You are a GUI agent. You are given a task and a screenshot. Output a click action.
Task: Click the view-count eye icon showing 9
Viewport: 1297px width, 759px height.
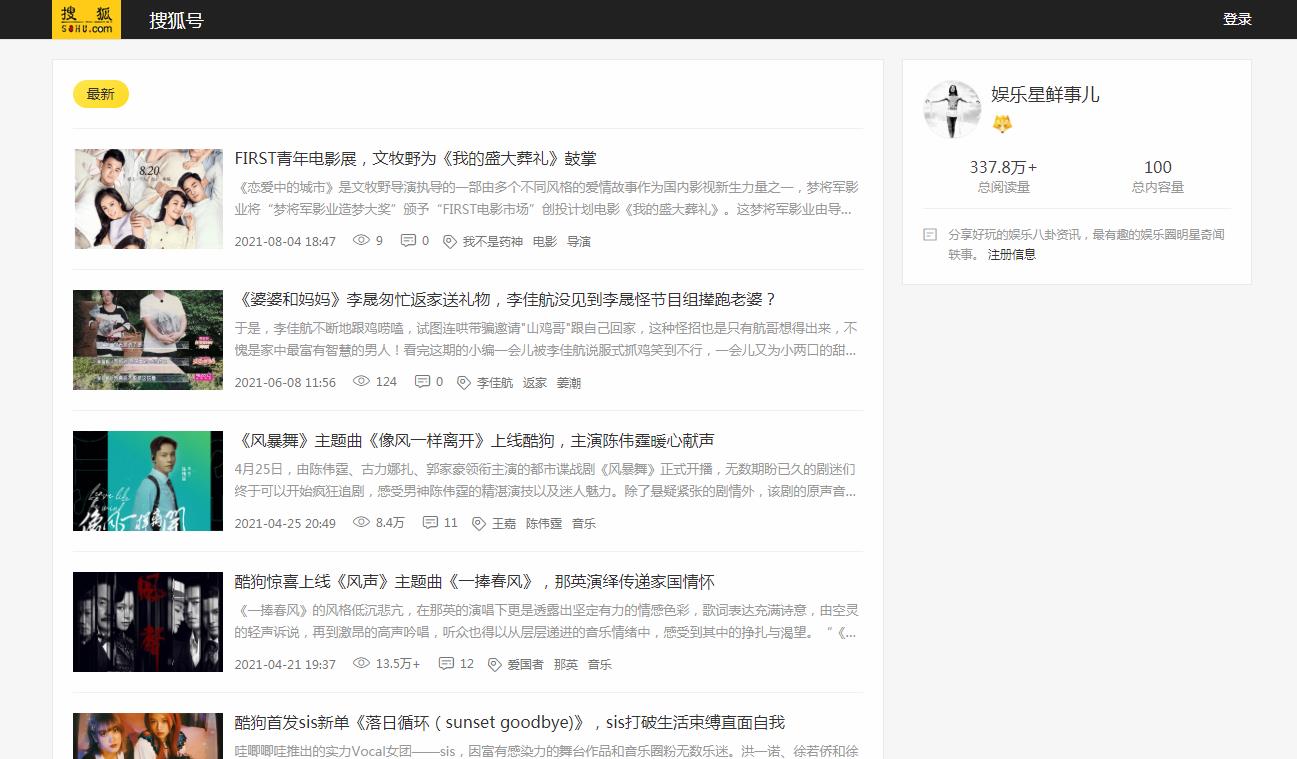(x=361, y=241)
